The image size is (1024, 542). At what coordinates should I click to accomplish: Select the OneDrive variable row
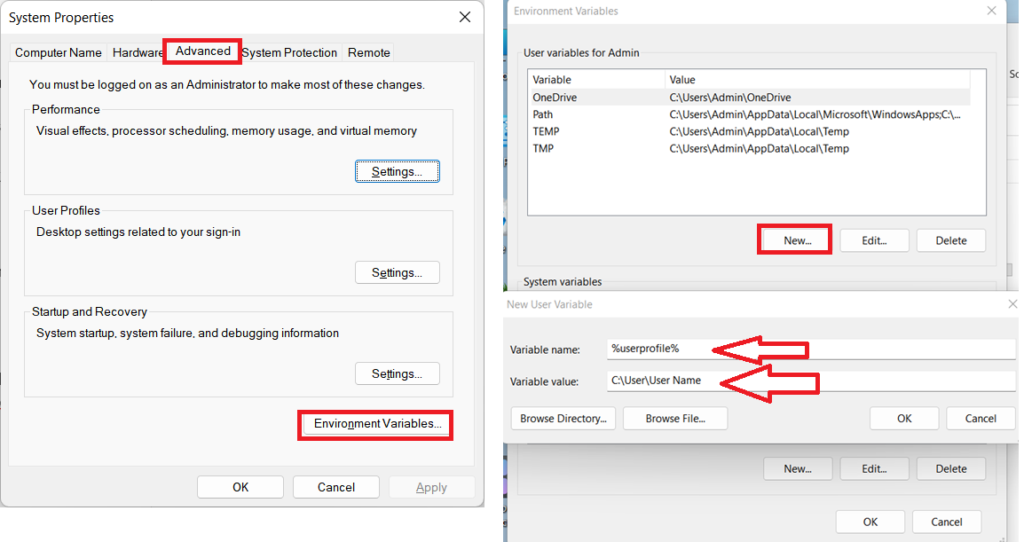point(750,97)
